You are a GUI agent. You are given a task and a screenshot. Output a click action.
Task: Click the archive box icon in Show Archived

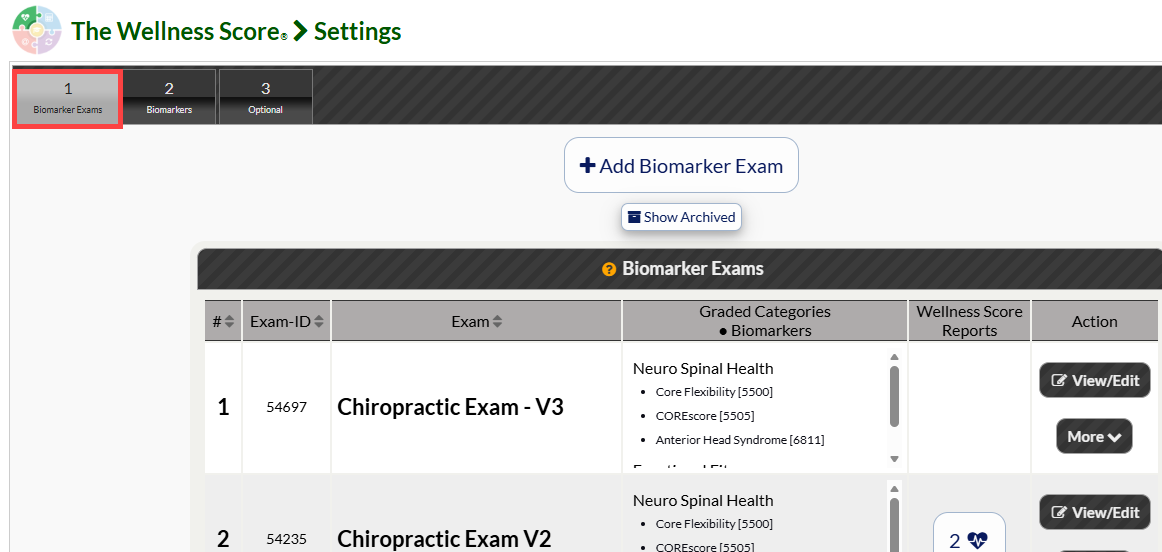pyautogui.click(x=634, y=217)
